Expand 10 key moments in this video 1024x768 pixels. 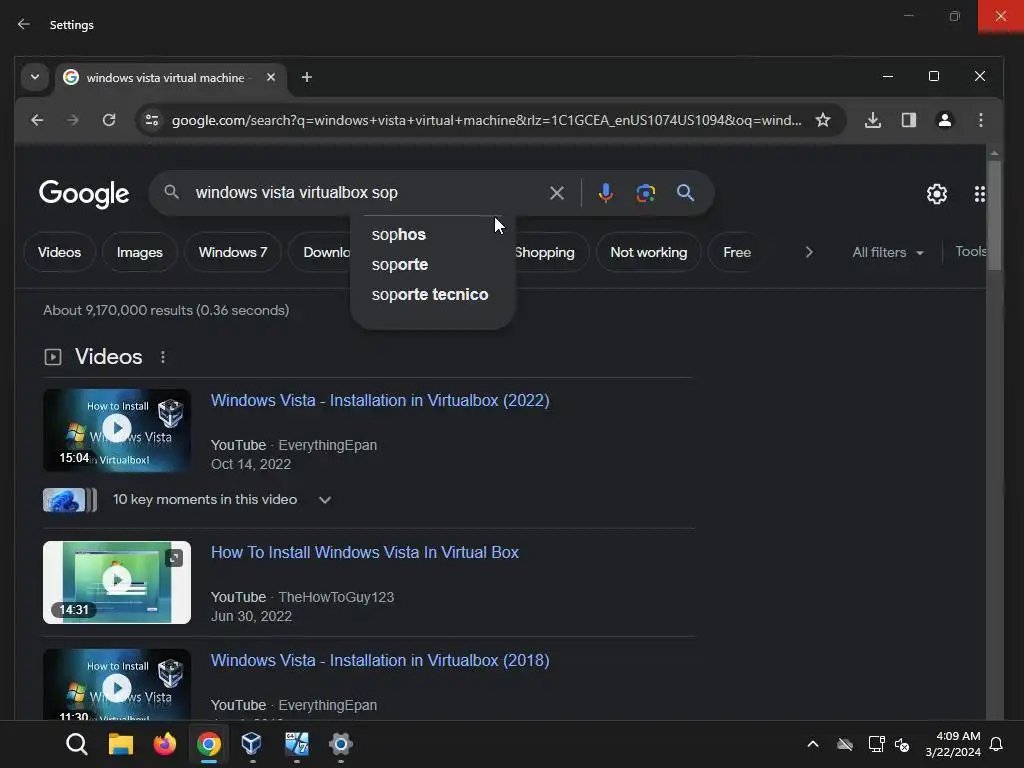tap(325, 500)
